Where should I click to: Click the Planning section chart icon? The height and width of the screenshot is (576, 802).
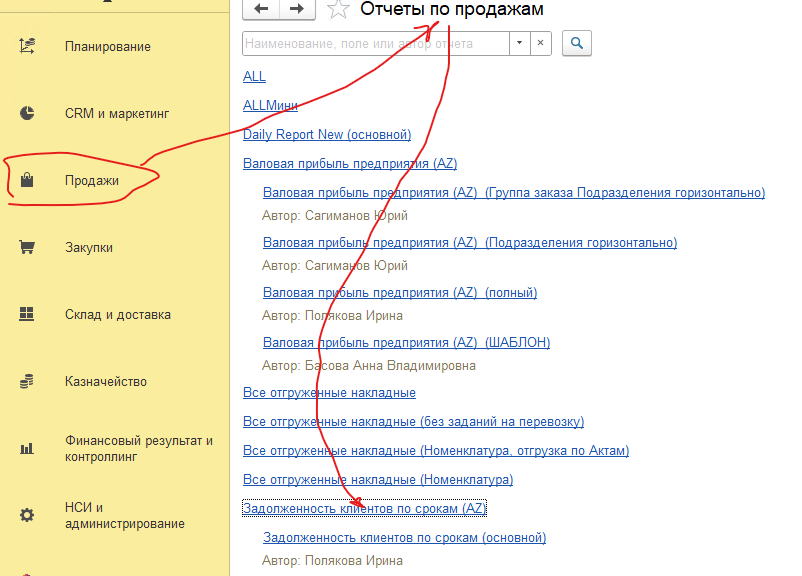(27, 45)
